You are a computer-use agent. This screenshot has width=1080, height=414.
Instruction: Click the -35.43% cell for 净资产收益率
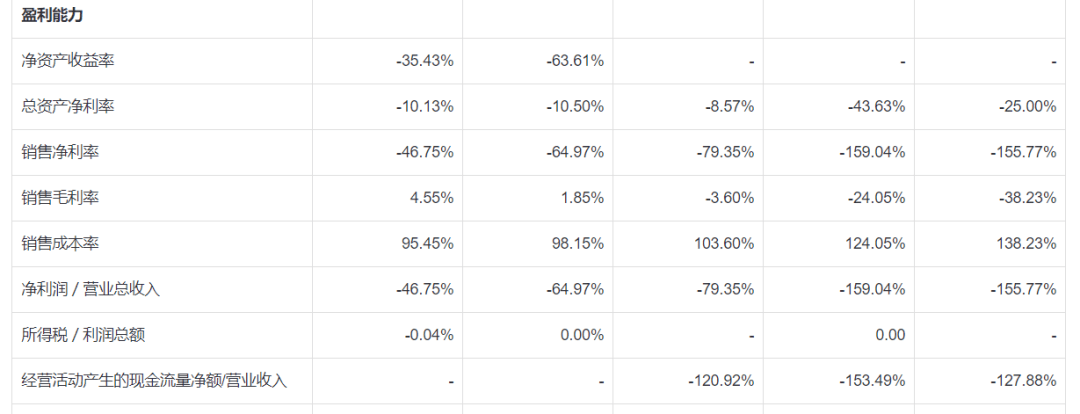pos(425,61)
